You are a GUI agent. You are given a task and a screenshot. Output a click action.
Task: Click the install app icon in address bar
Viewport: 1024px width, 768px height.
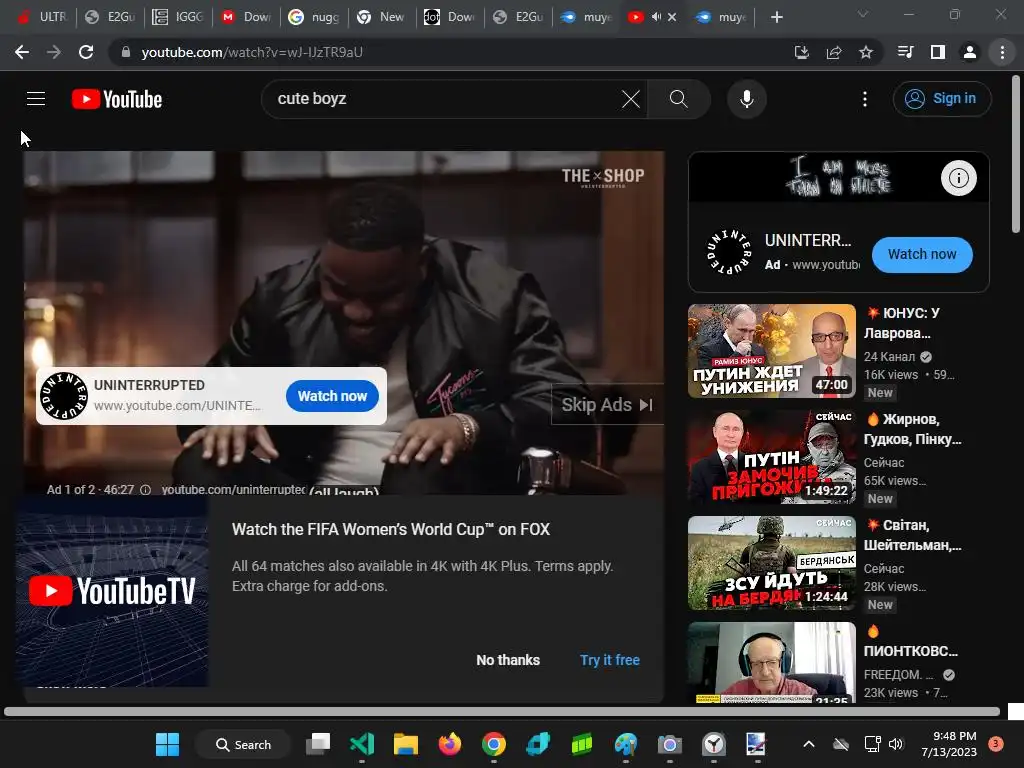coord(801,52)
